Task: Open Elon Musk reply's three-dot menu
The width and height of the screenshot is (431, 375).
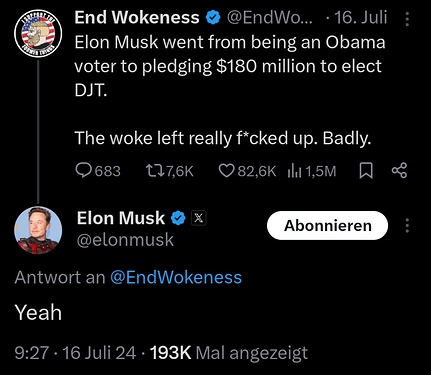Action: [407, 226]
